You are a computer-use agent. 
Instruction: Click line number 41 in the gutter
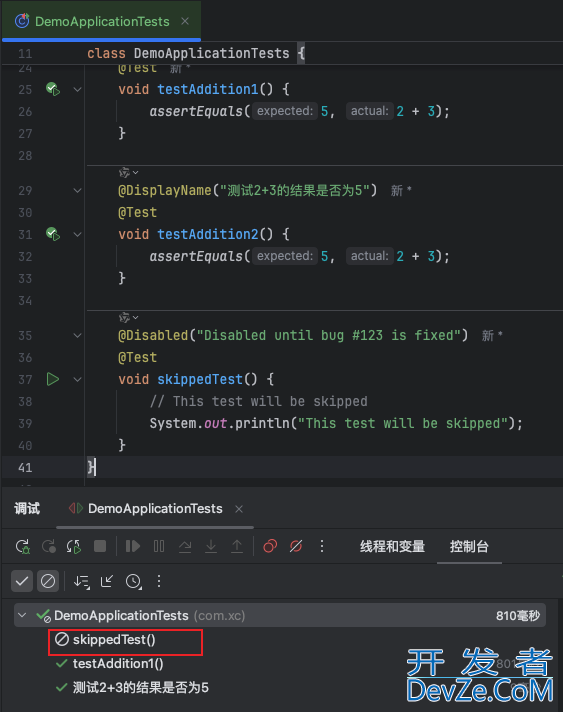tap(25, 467)
